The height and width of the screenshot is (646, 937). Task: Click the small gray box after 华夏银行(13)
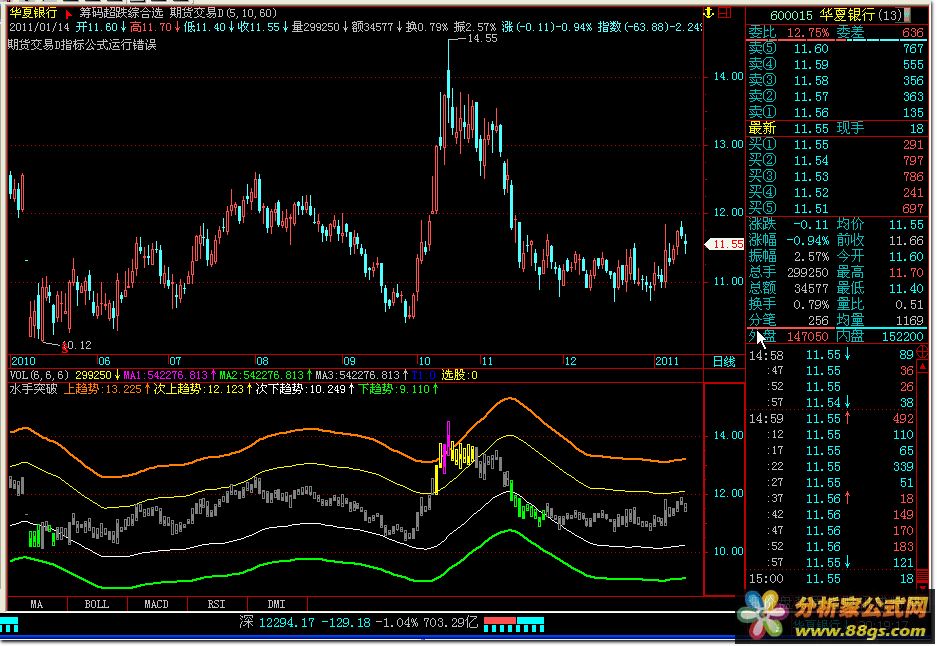point(907,14)
